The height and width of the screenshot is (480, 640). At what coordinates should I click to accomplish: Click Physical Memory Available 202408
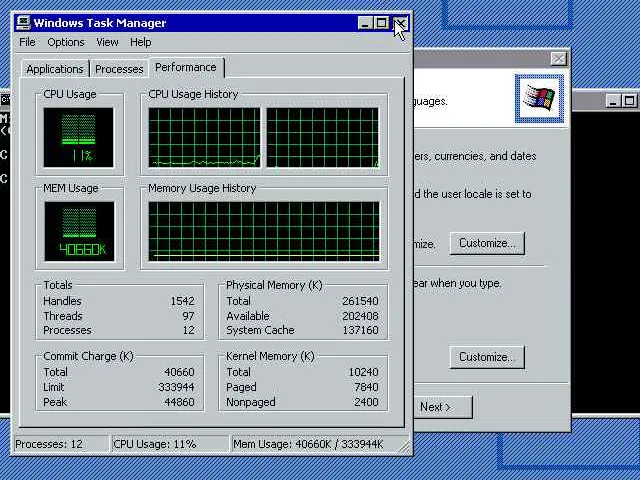(x=360, y=316)
